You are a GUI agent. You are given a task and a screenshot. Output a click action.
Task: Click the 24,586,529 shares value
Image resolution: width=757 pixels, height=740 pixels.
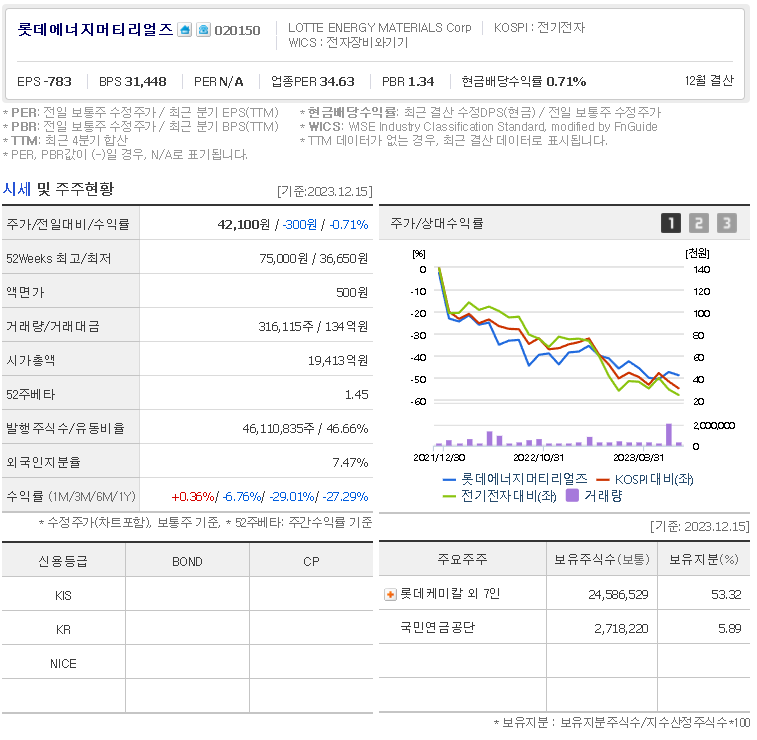[618, 595]
